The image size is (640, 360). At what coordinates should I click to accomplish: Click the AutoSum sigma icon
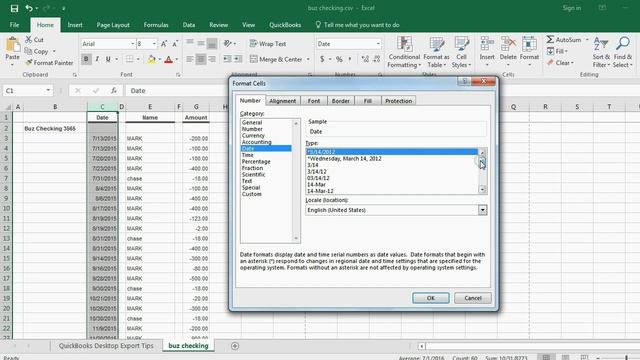point(550,40)
